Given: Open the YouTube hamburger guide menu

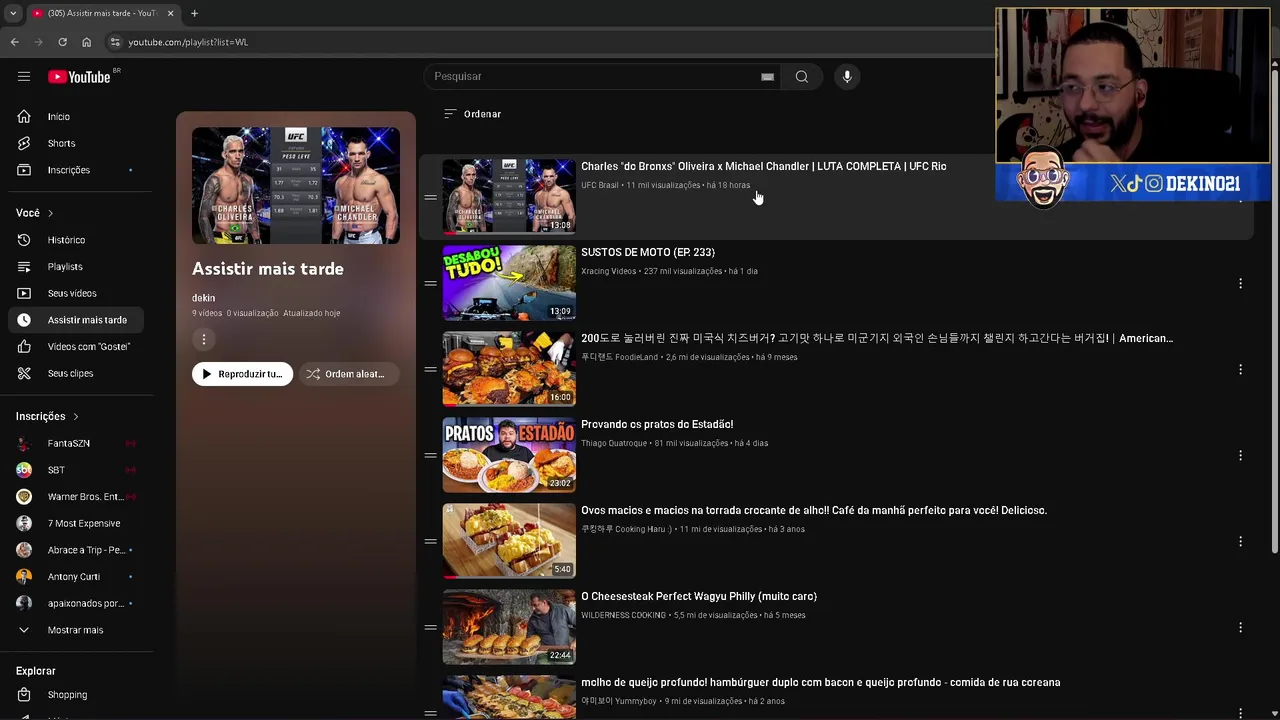Looking at the screenshot, I should 24,77.
